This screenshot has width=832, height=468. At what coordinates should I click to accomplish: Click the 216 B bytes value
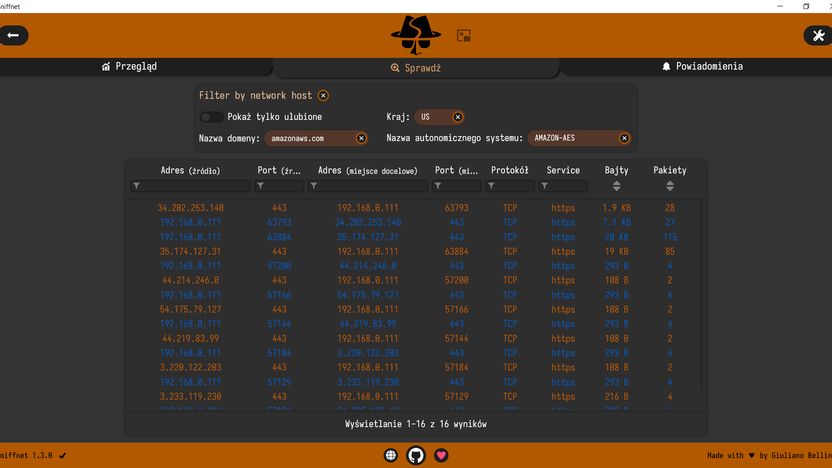click(x=616, y=396)
